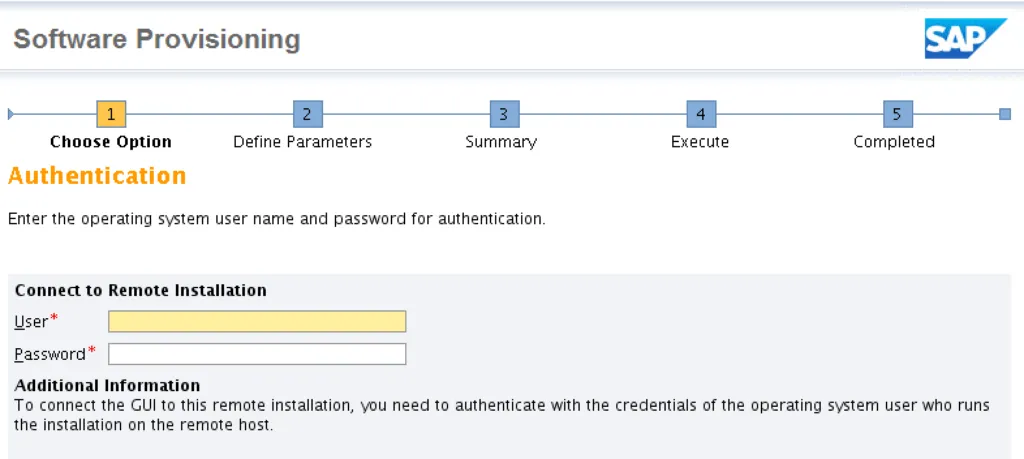The width and height of the screenshot is (1024, 459).
Task: Focus the Password input field
Action: coord(257,354)
